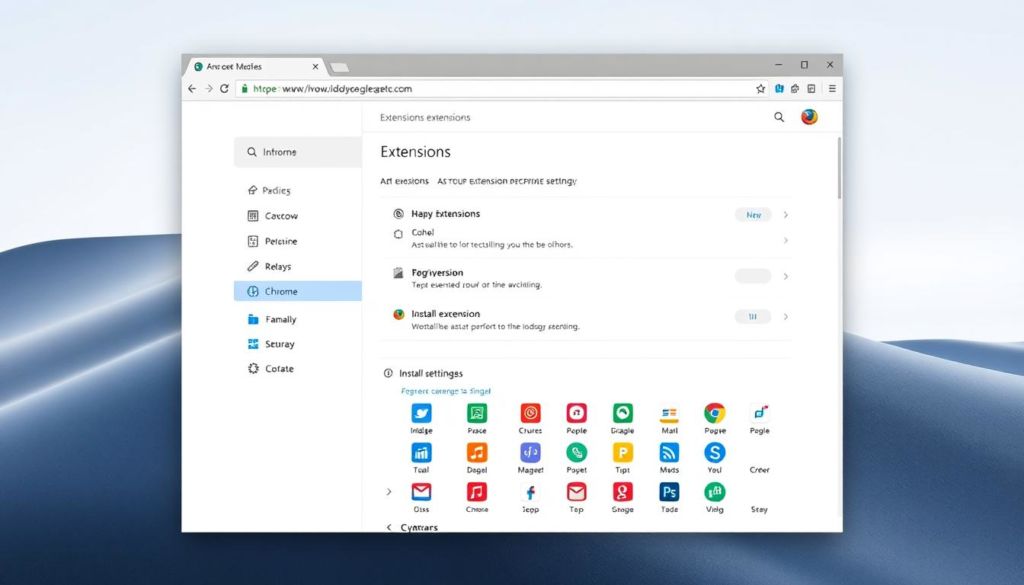1024x585 pixels.
Task: Launch the red music app labeled Chrone
Action: pos(477,492)
